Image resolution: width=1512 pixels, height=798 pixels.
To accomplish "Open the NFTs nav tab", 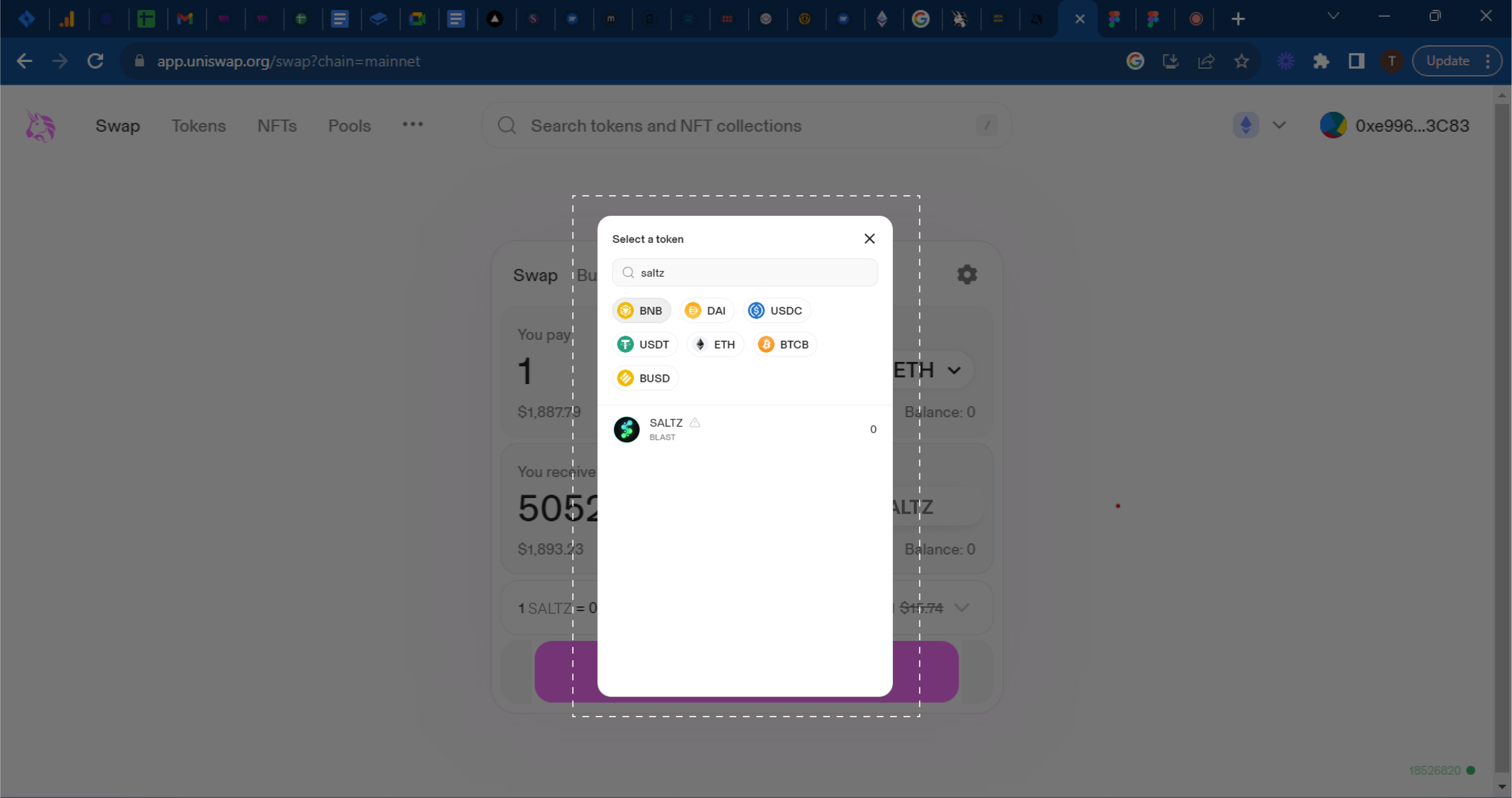I will coord(277,126).
